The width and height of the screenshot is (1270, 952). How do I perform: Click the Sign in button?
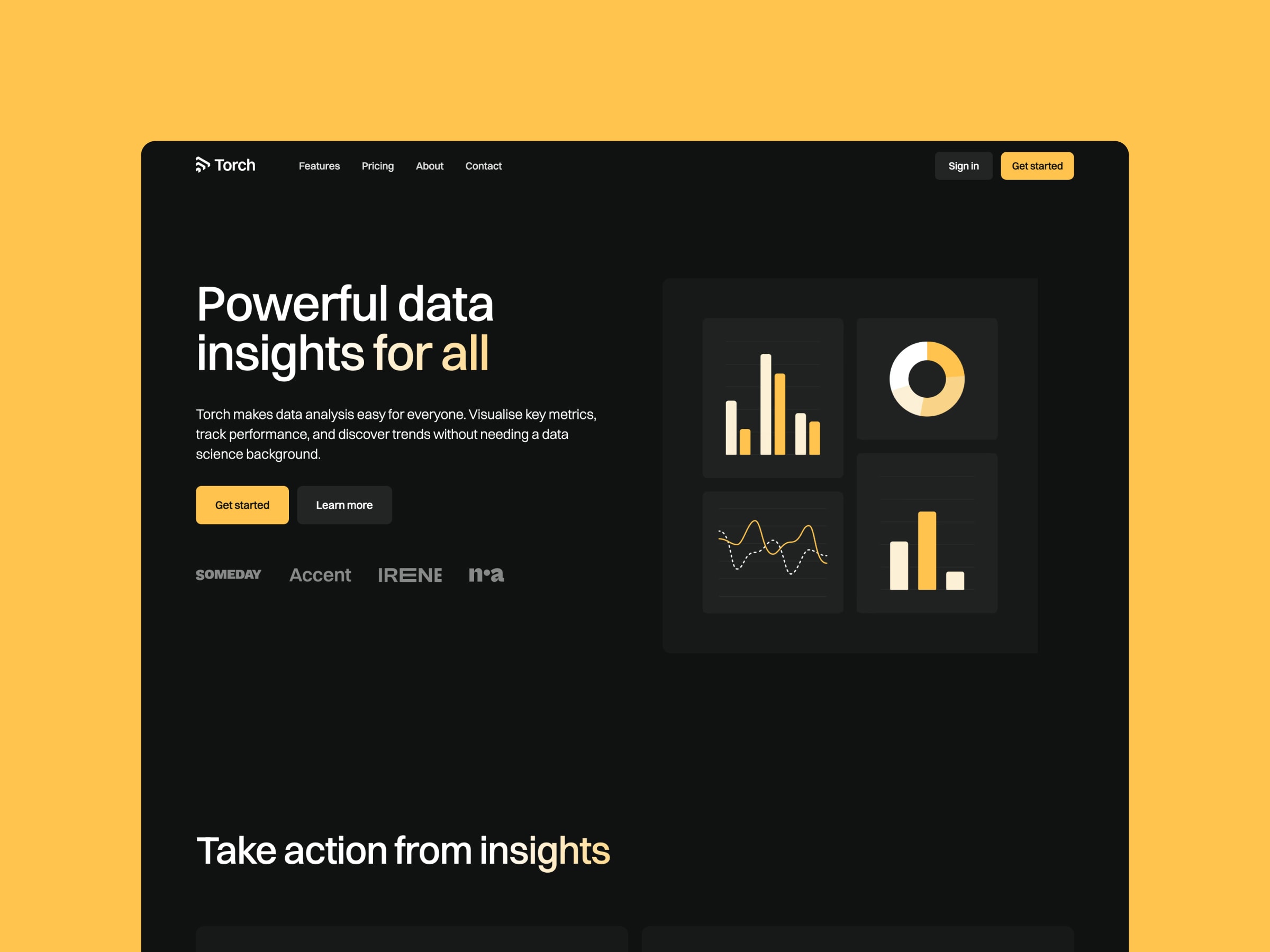coord(960,166)
